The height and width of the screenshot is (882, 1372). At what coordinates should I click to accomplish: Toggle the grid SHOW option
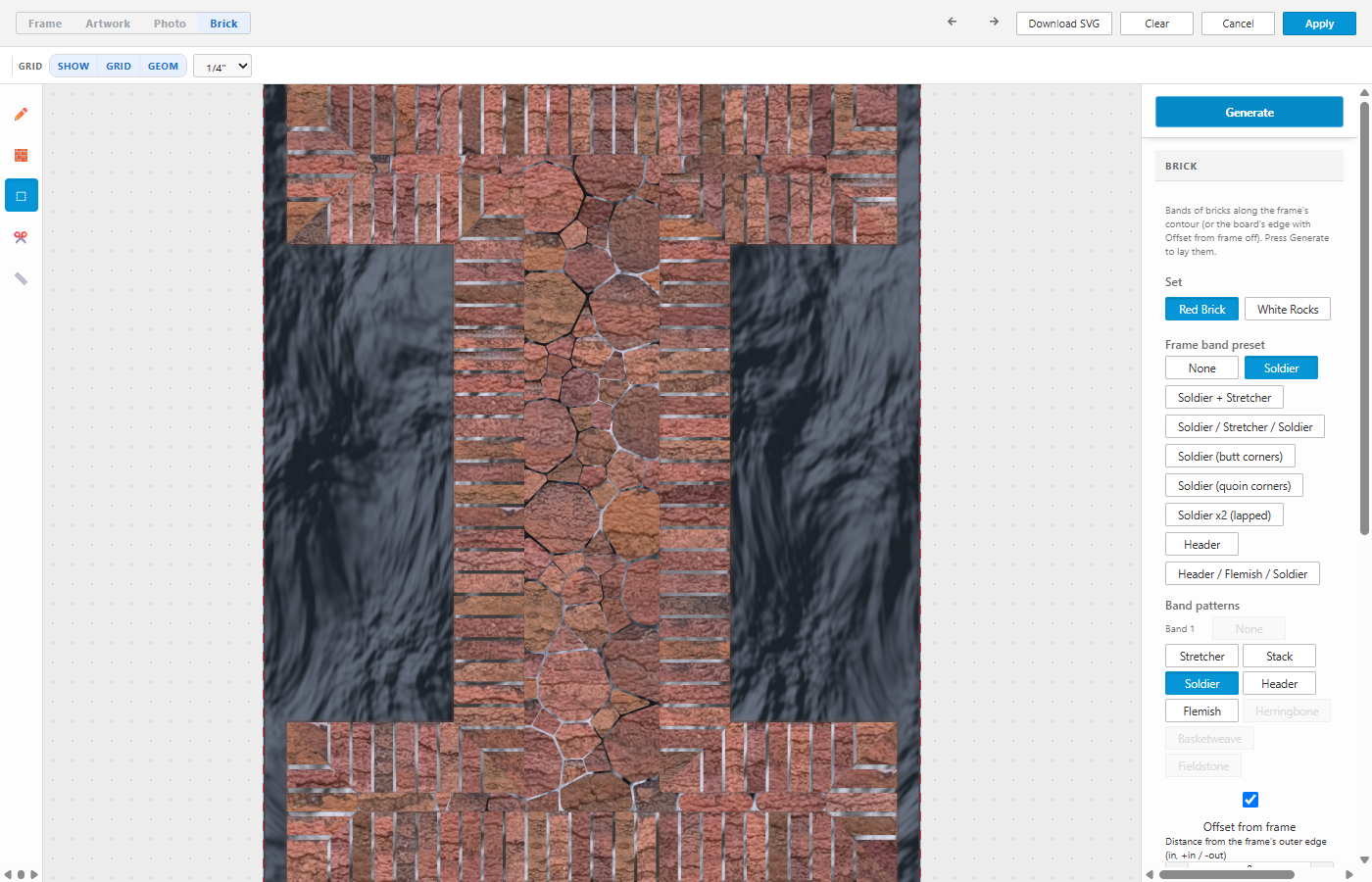[x=73, y=66]
